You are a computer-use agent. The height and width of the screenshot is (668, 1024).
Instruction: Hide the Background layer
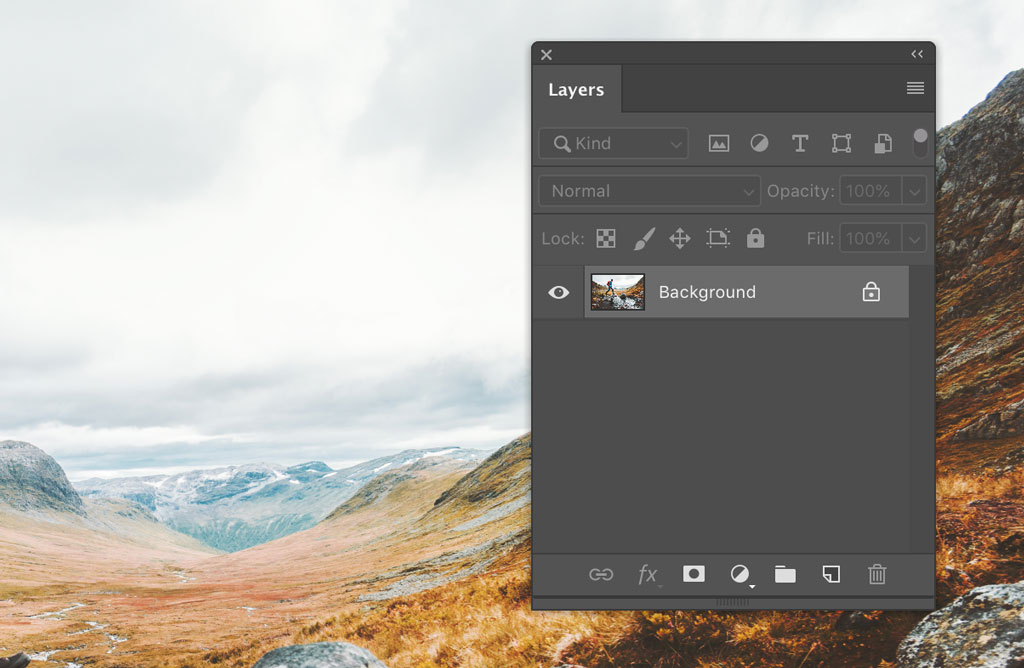click(558, 291)
